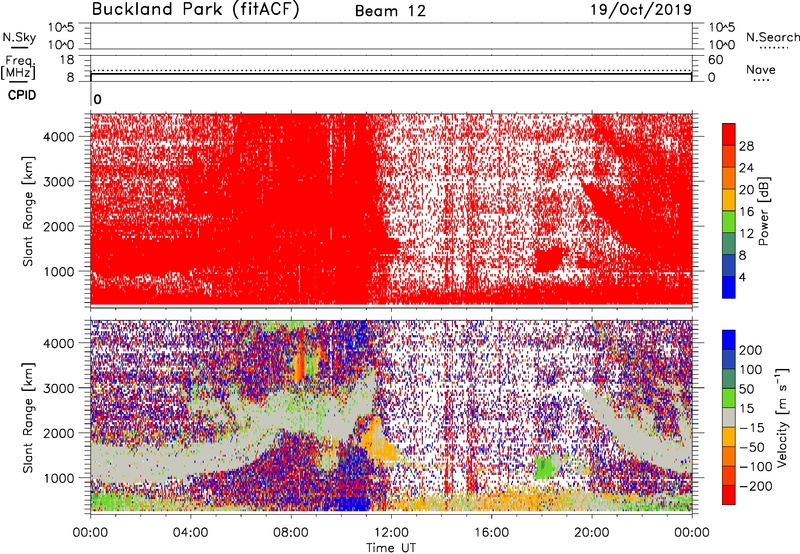Click the red top of power colorbar
This screenshot has width=800, height=554.
[729, 132]
